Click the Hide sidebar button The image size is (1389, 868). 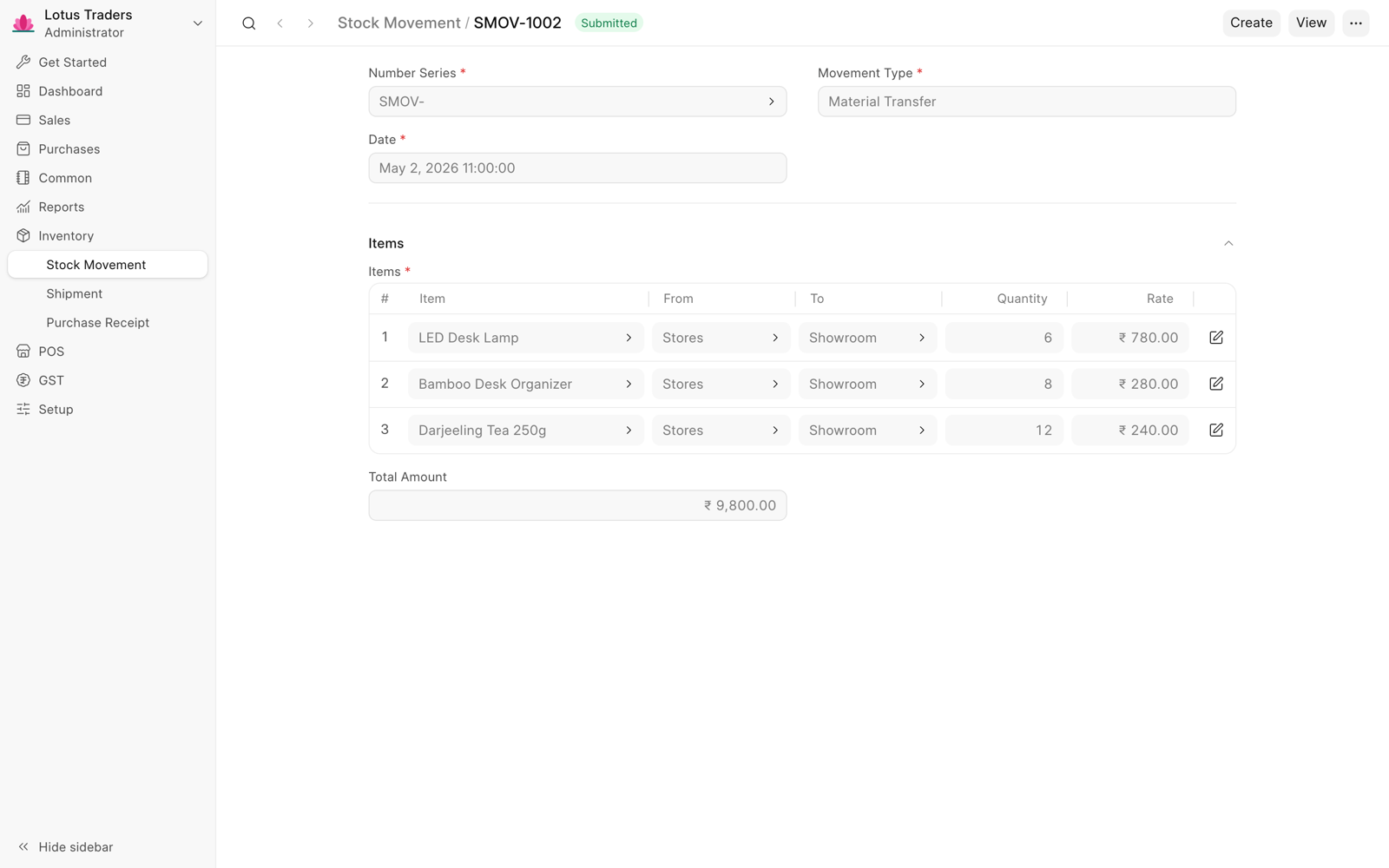point(66,847)
